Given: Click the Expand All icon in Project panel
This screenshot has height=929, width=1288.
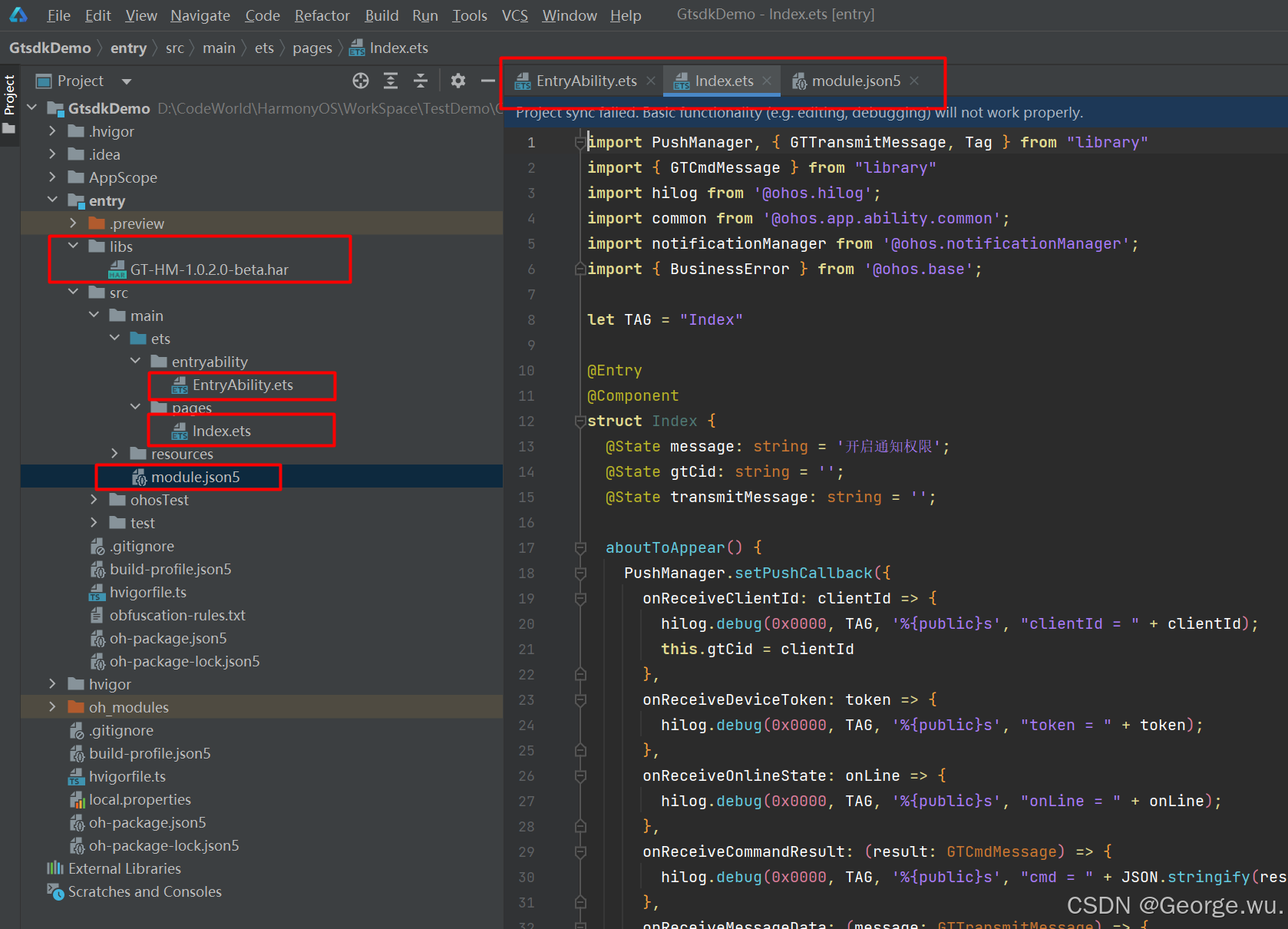Looking at the screenshot, I should coord(391,81).
